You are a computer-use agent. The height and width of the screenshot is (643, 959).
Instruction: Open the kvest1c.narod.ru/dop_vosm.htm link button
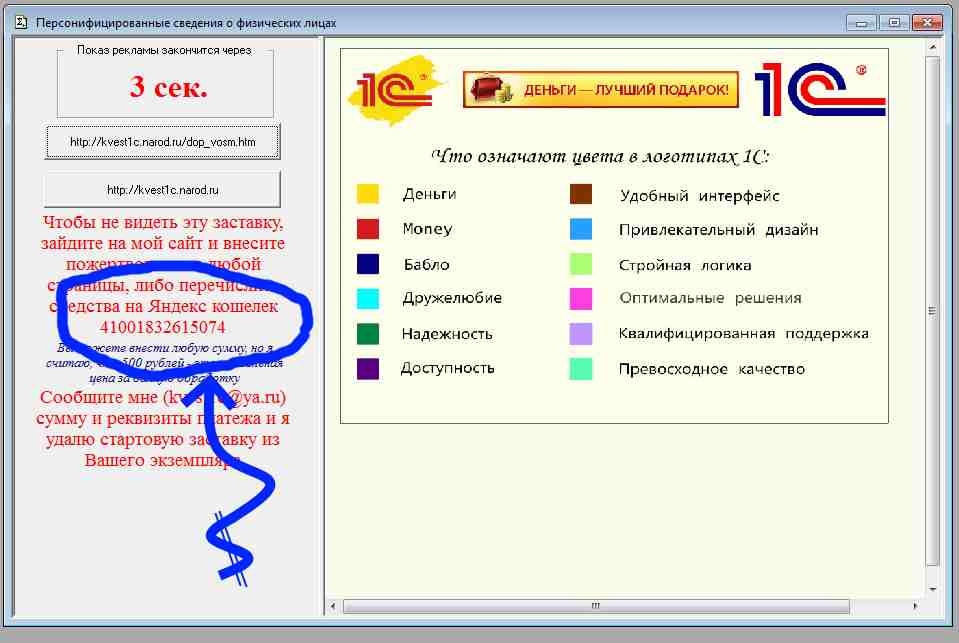click(x=163, y=142)
